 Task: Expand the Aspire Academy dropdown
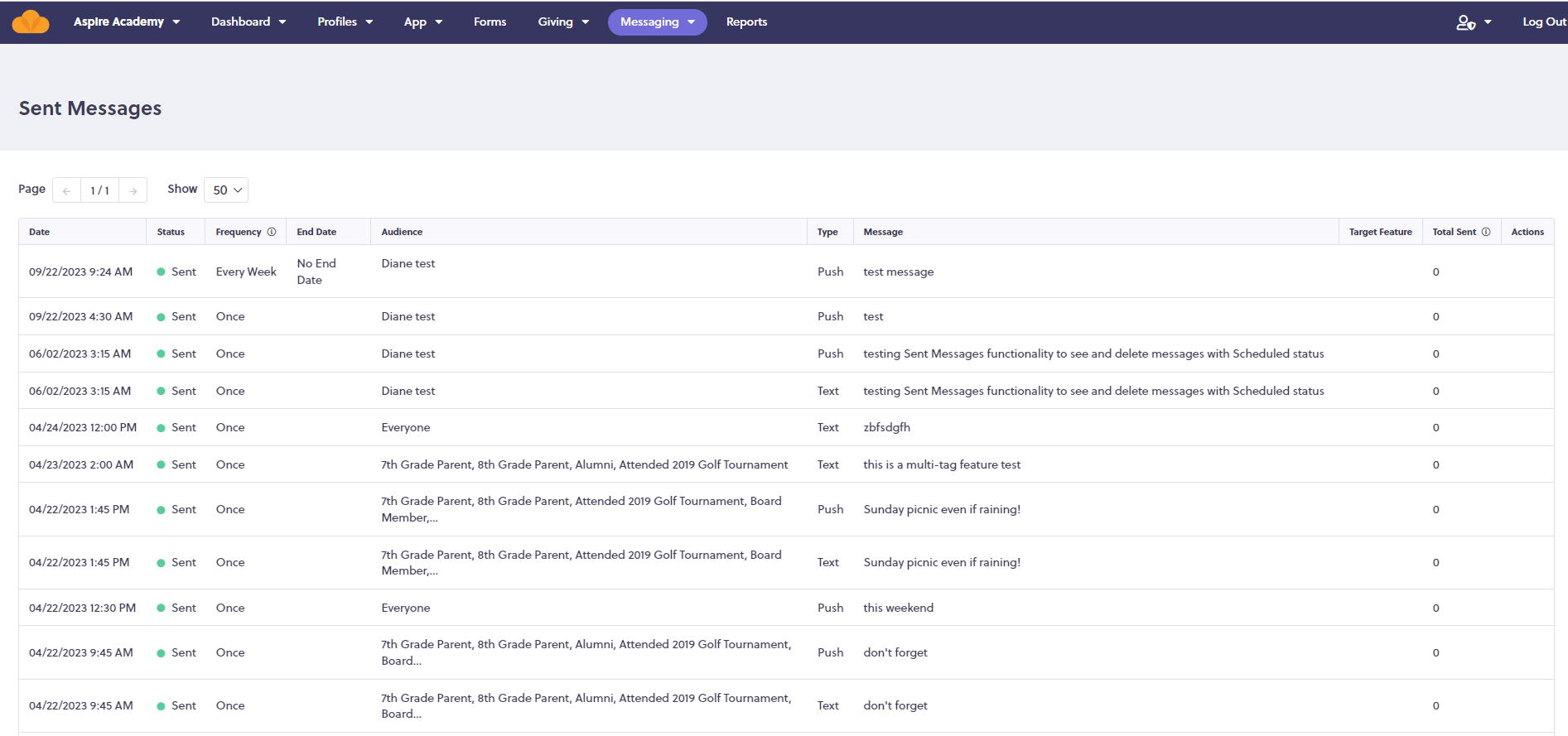click(x=127, y=22)
